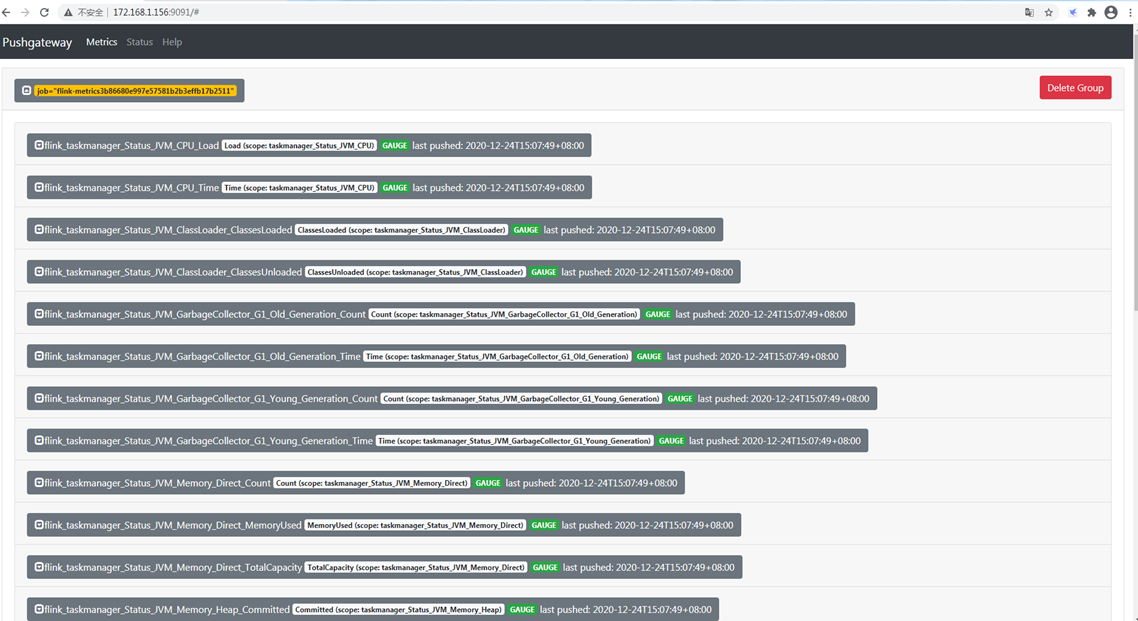This screenshot has width=1138, height=621.
Task: Expand the ClassLoader_ClassesLoaded metric
Action: point(39,229)
